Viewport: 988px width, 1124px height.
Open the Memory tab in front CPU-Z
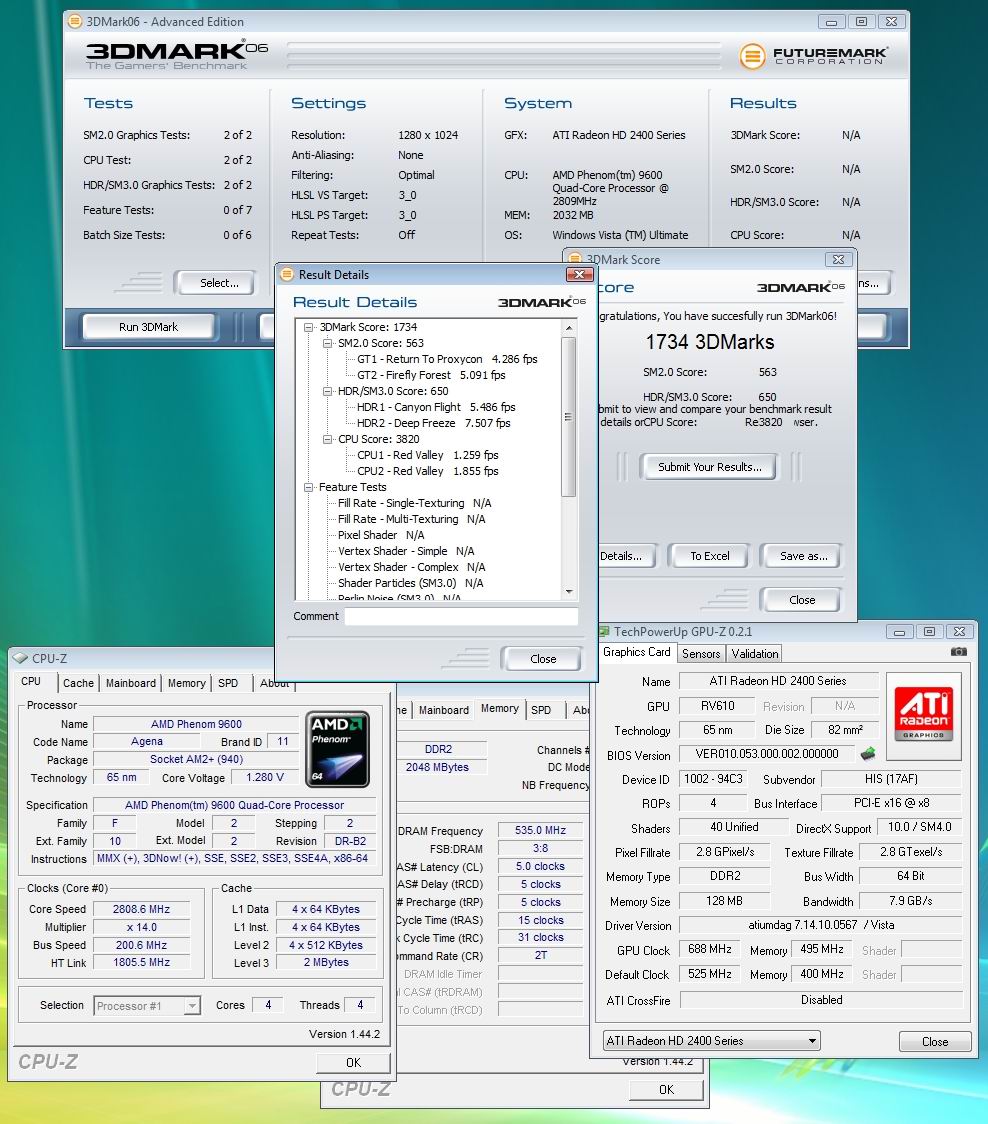click(186, 683)
